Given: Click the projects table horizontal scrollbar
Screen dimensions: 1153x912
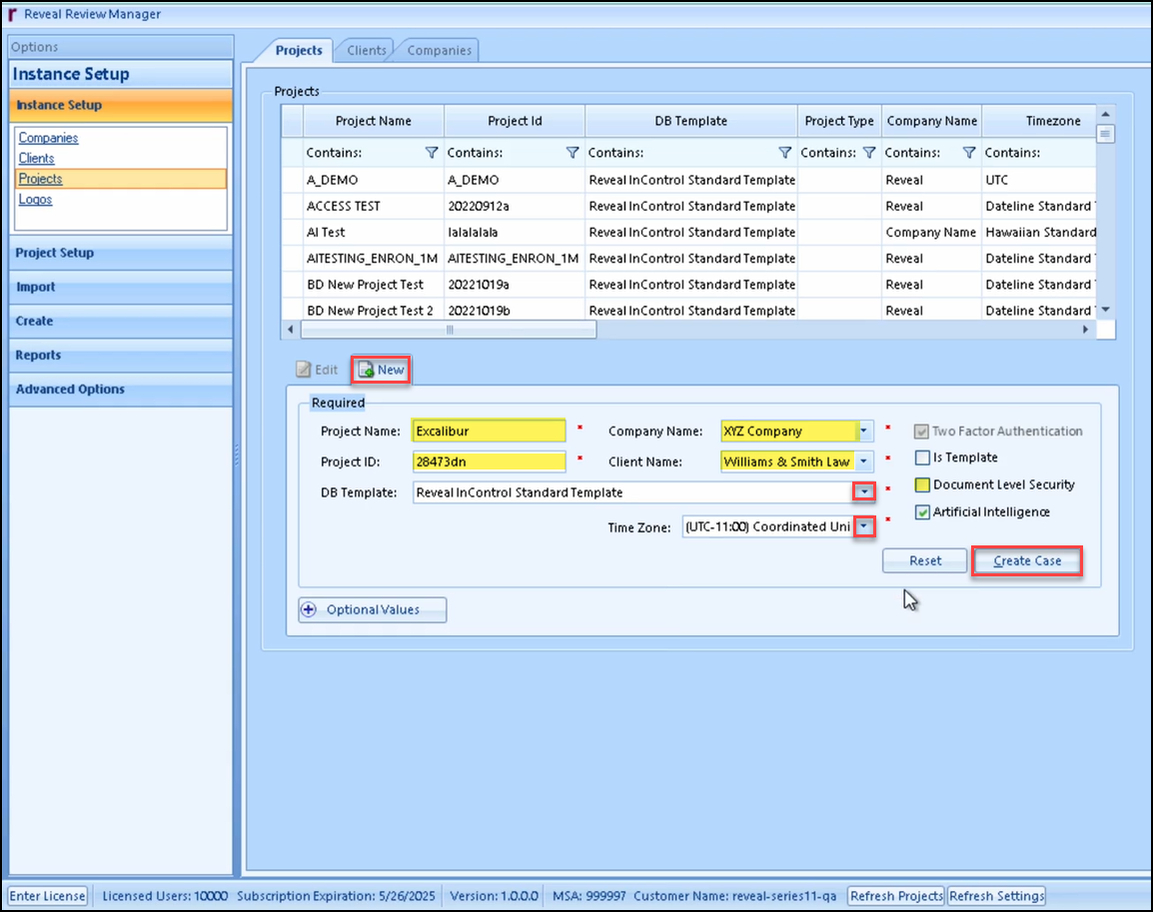Looking at the screenshot, I should (450, 330).
